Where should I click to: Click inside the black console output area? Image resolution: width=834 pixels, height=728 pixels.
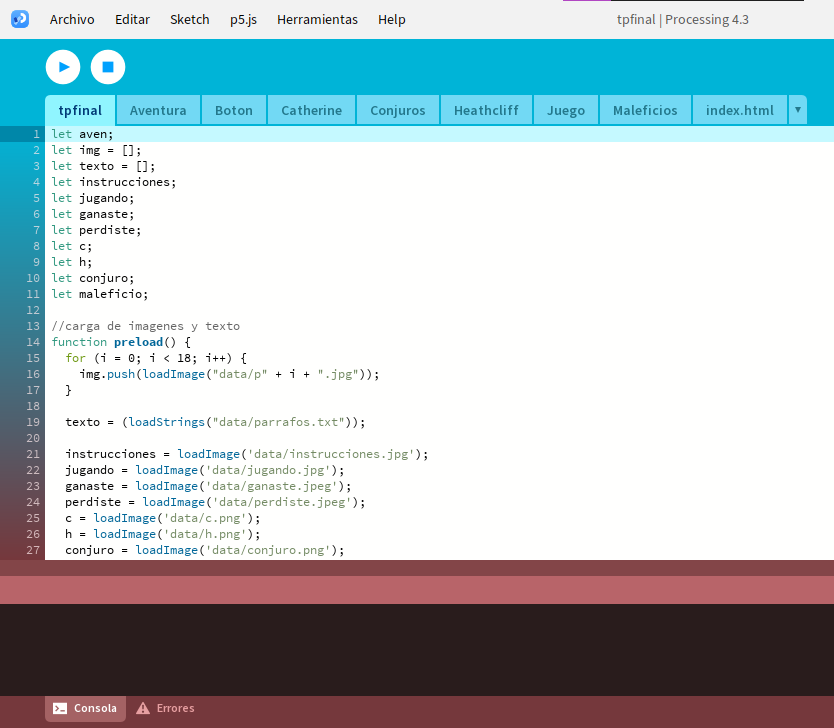[417, 649]
